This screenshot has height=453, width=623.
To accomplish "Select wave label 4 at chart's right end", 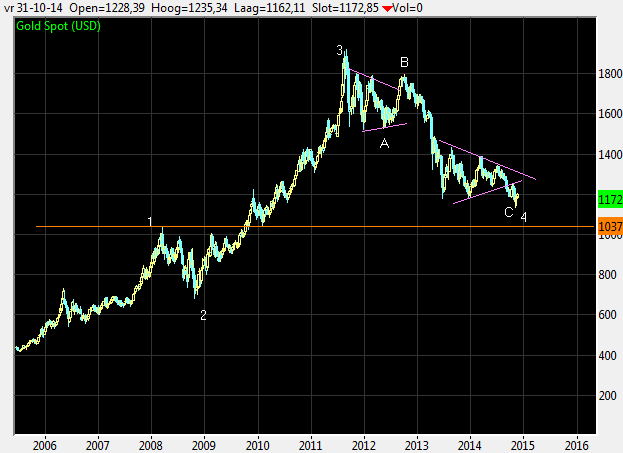I will (x=524, y=217).
